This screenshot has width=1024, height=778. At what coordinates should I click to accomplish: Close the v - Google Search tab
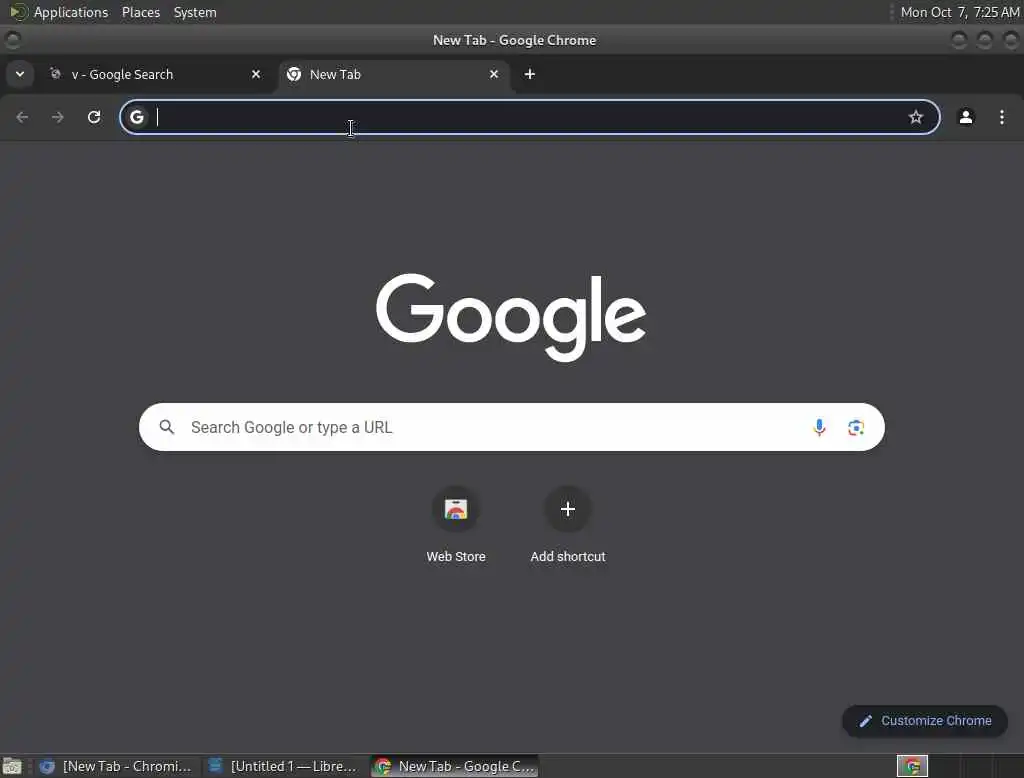point(256,74)
